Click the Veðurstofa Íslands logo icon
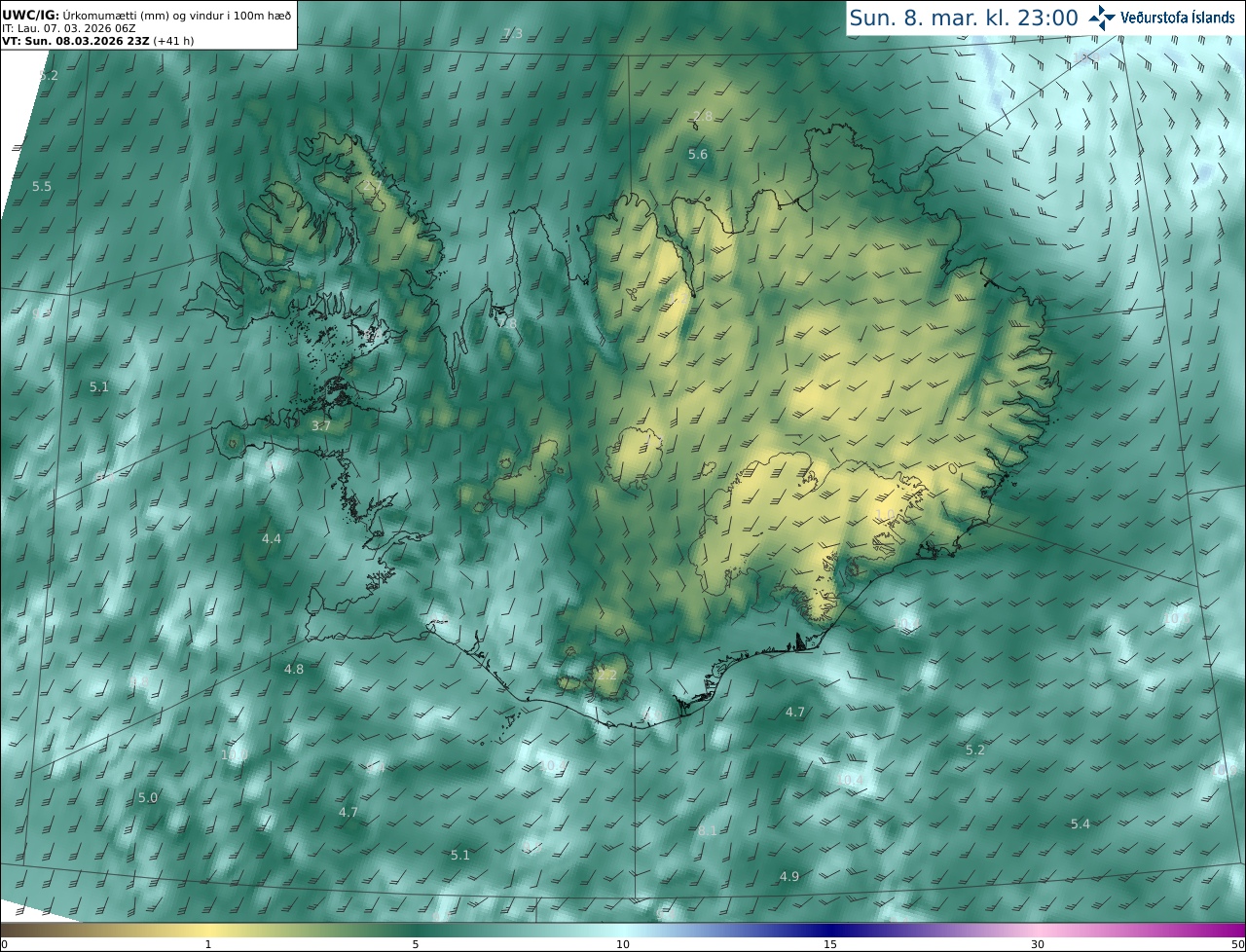The image size is (1246, 952). (x=1102, y=18)
